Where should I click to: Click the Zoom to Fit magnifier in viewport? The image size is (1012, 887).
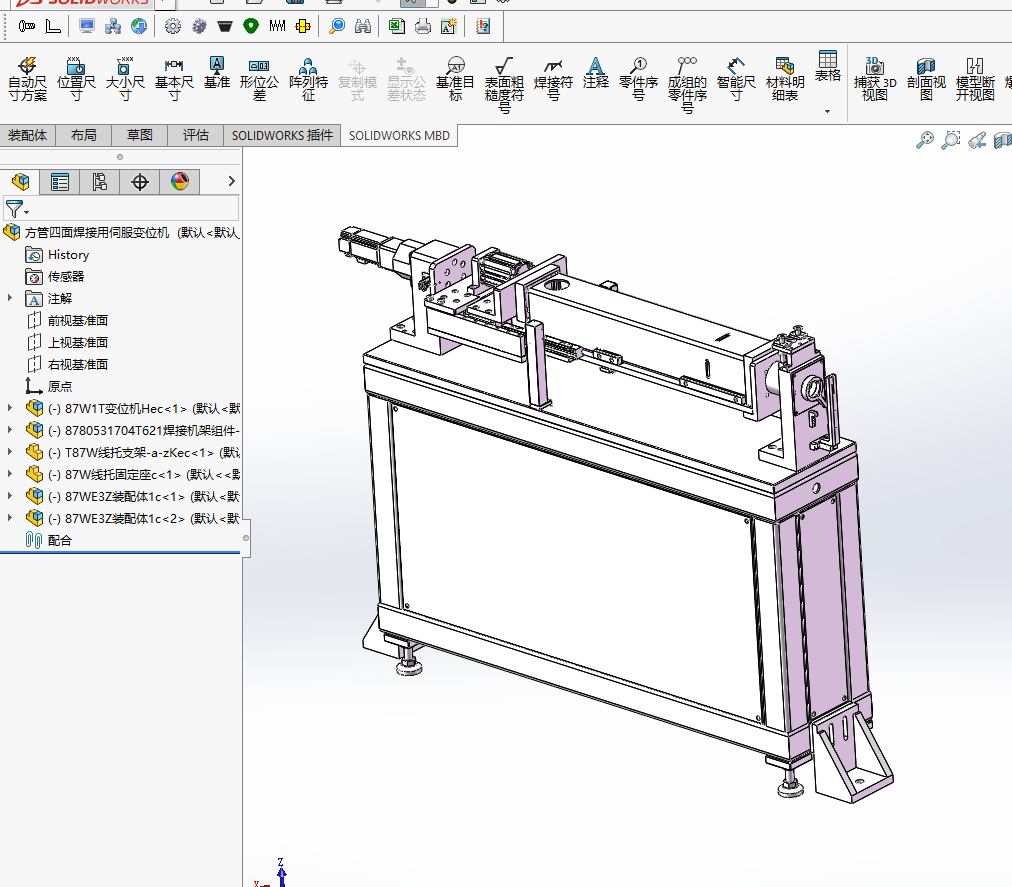(x=924, y=139)
